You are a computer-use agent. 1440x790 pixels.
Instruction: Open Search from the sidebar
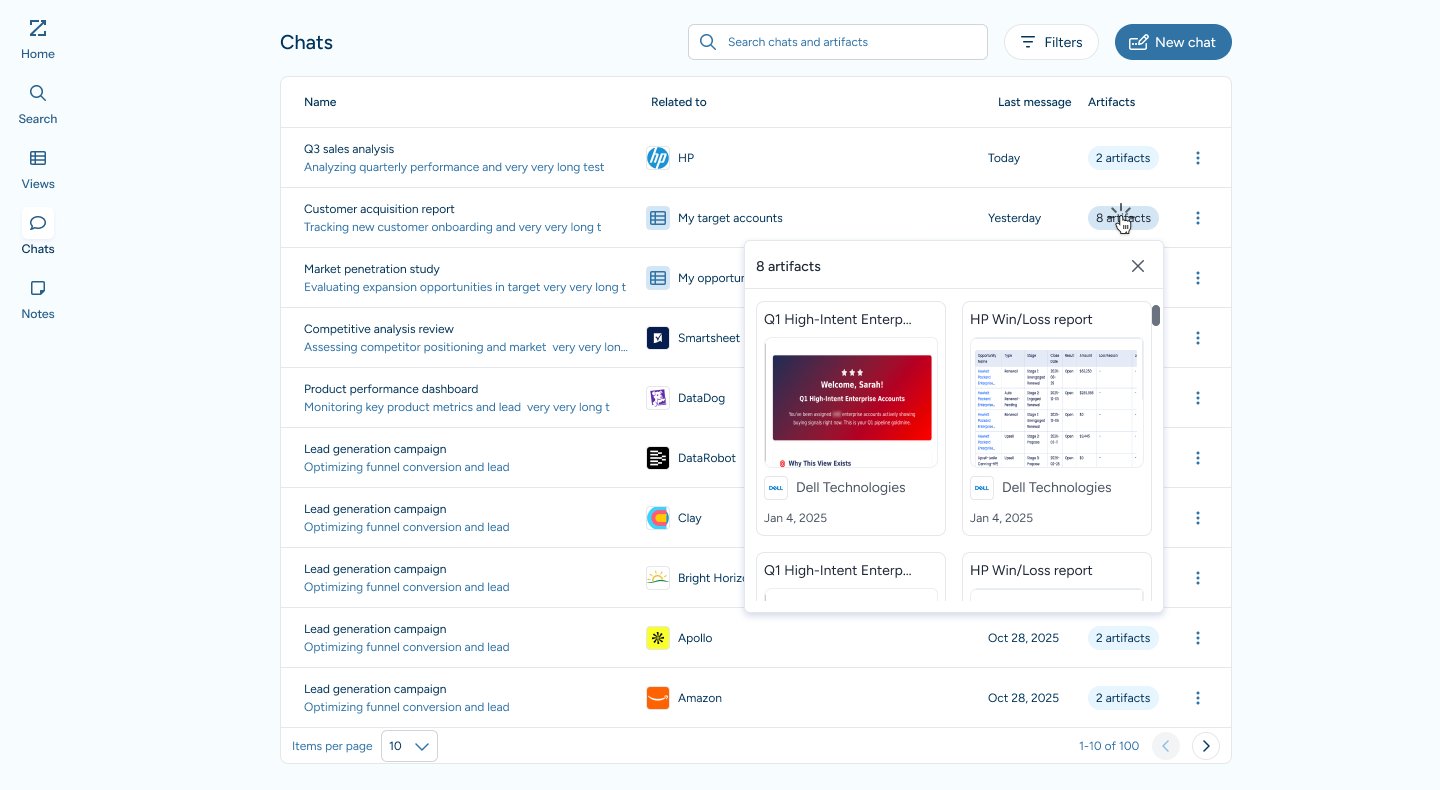[x=38, y=104]
